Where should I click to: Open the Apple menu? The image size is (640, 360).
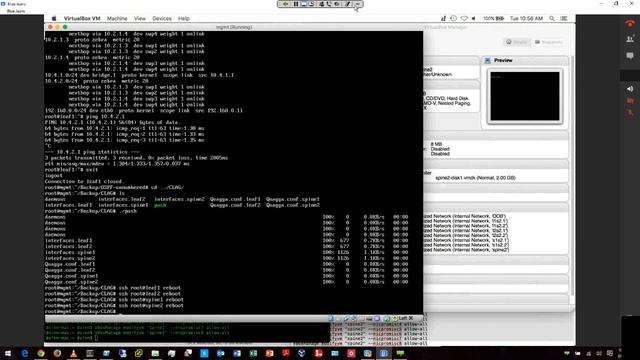[54, 18]
